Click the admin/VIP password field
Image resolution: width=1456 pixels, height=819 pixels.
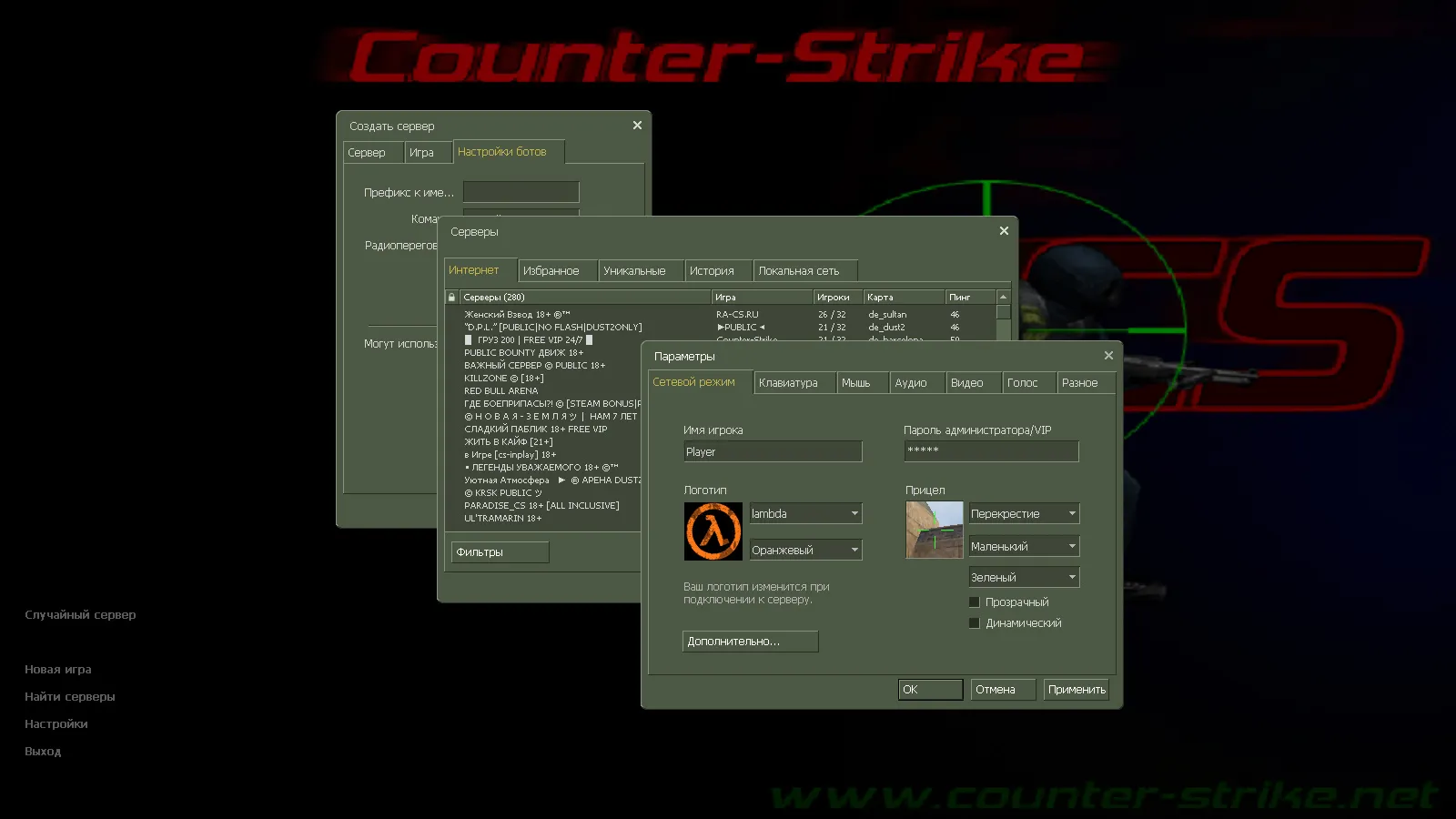[991, 451]
